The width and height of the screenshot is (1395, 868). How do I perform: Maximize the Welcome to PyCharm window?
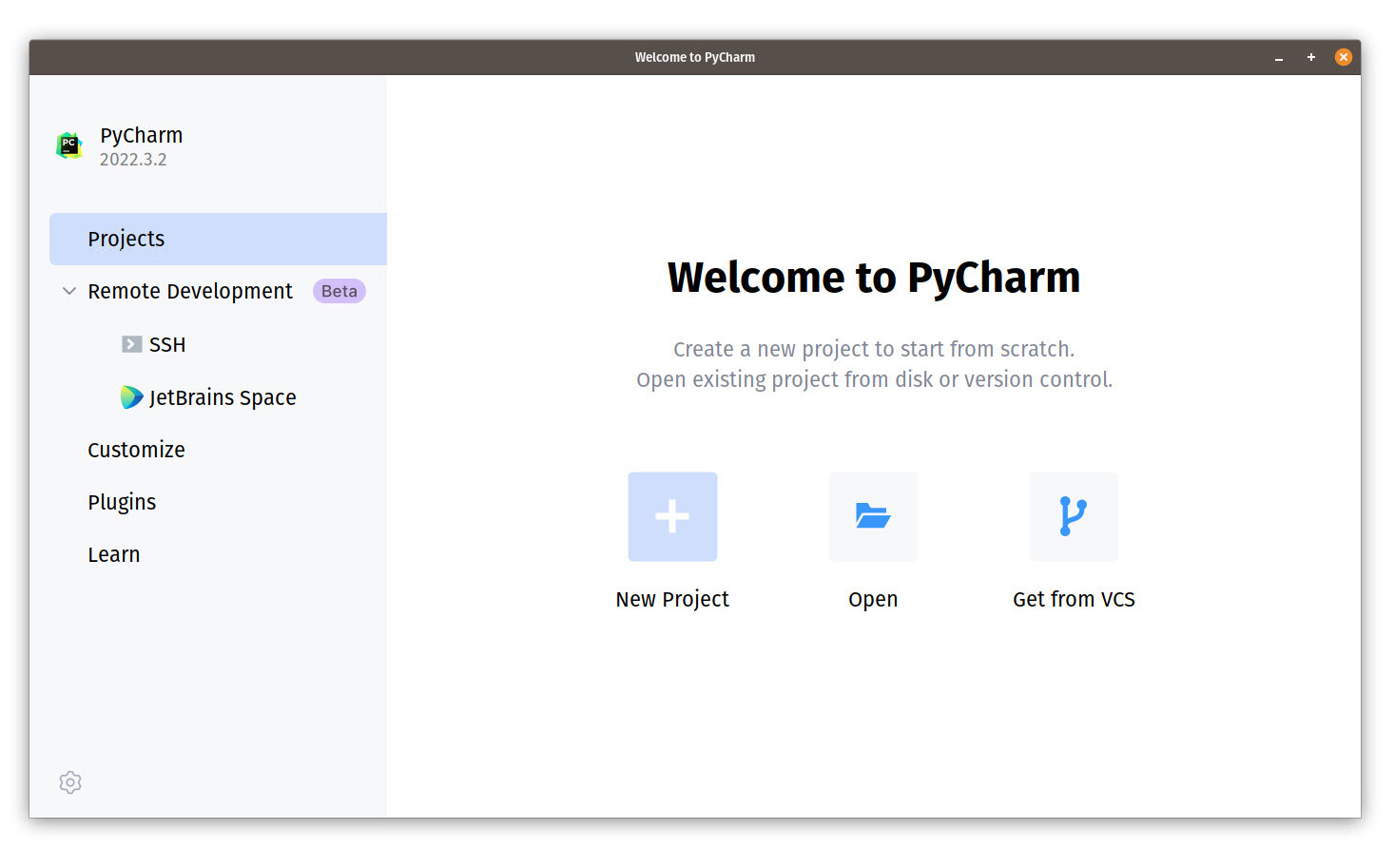click(x=1311, y=57)
